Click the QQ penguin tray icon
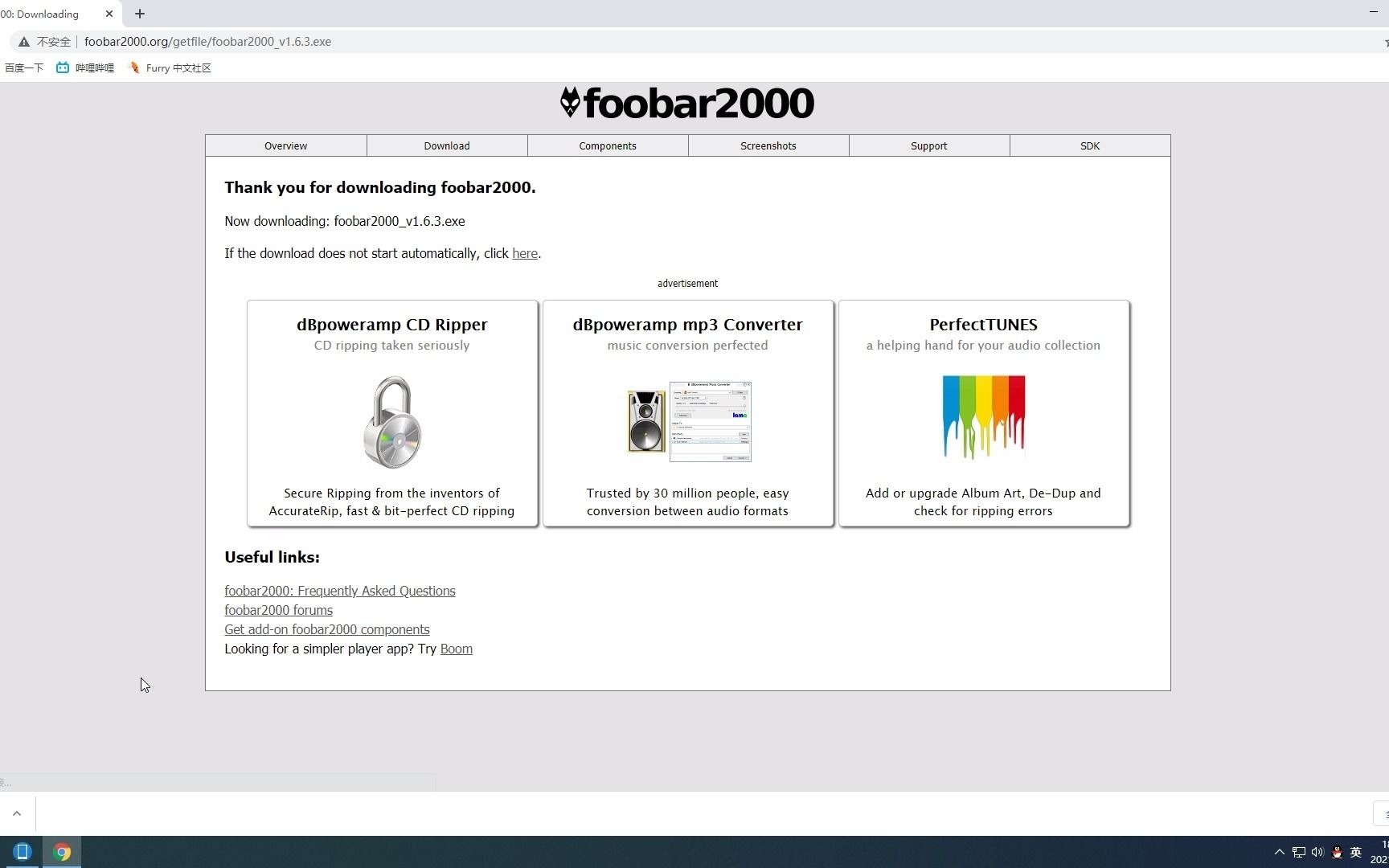The image size is (1389, 868). [1338, 852]
